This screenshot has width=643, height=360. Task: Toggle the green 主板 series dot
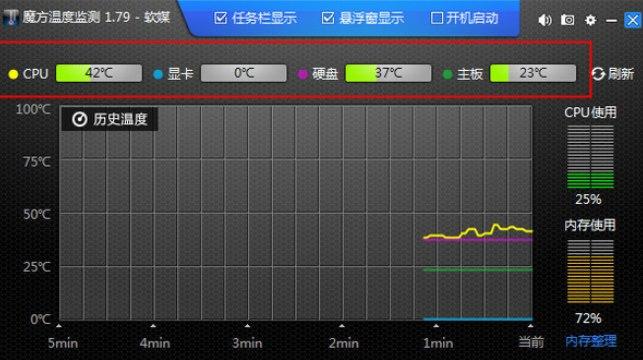[x=447, y=74]
